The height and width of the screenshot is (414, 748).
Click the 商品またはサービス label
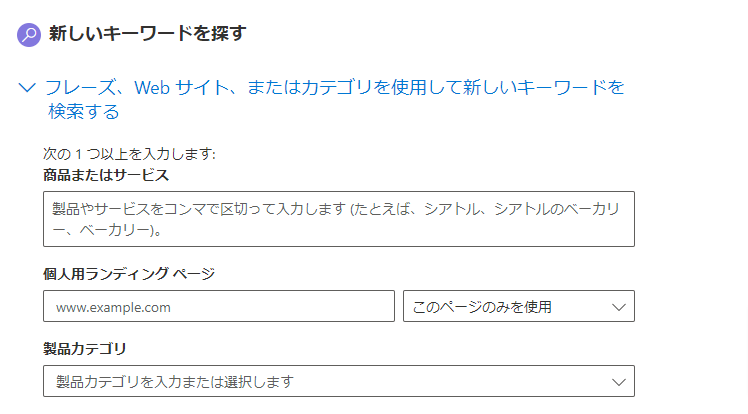click(106, 175)
